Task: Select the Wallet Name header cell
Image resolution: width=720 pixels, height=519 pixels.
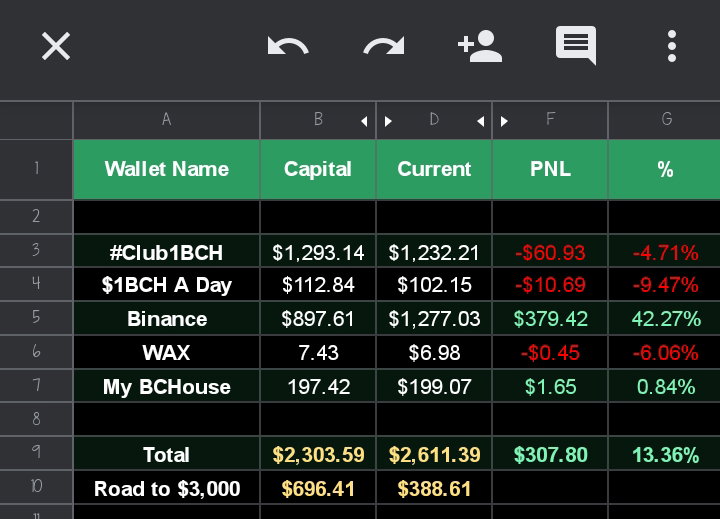Action: point(167,169)
